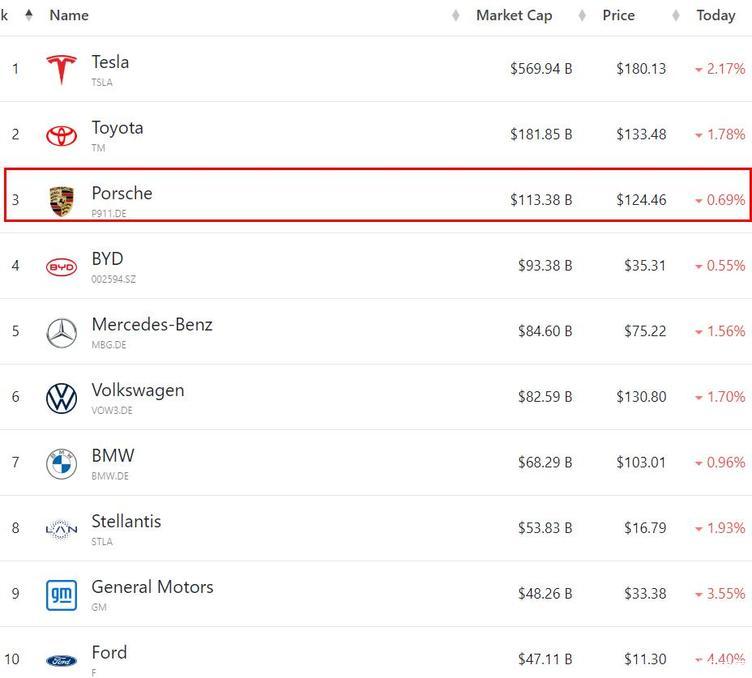Sort by Today column header
752x678 pixels.
716,15
